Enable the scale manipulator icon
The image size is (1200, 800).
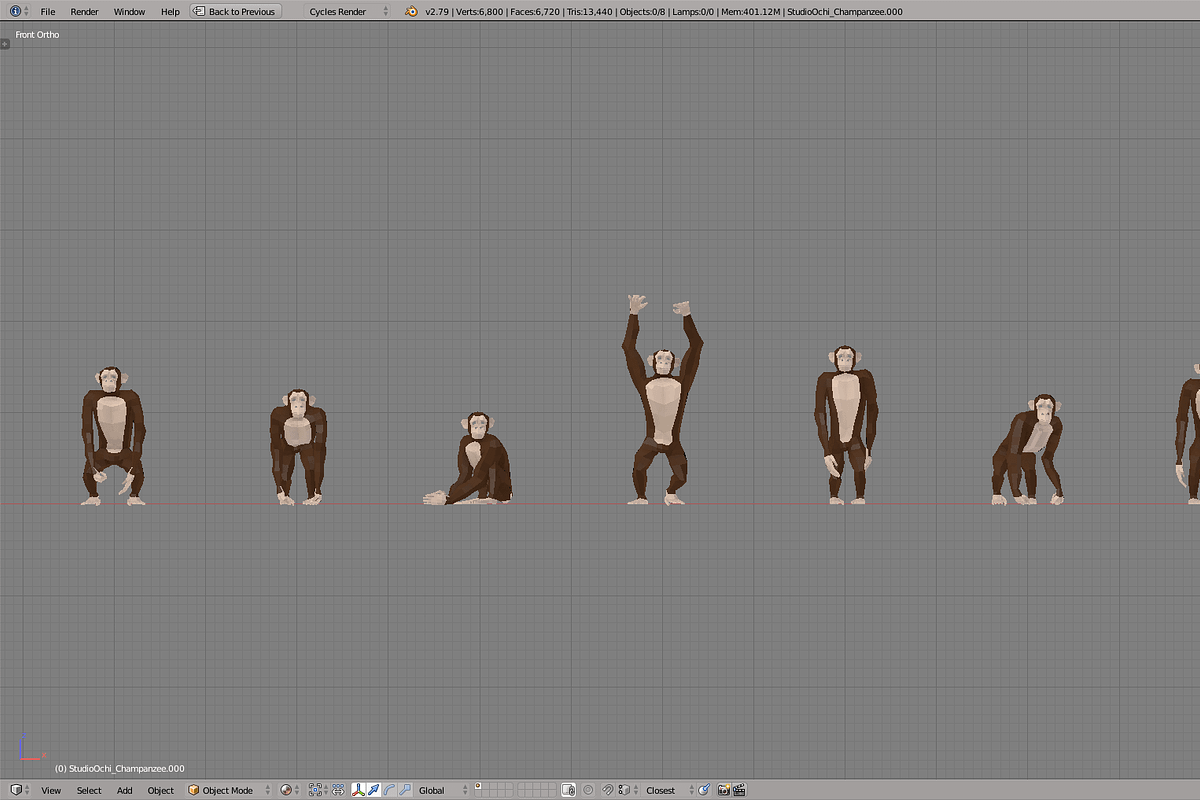pos(405,790)
